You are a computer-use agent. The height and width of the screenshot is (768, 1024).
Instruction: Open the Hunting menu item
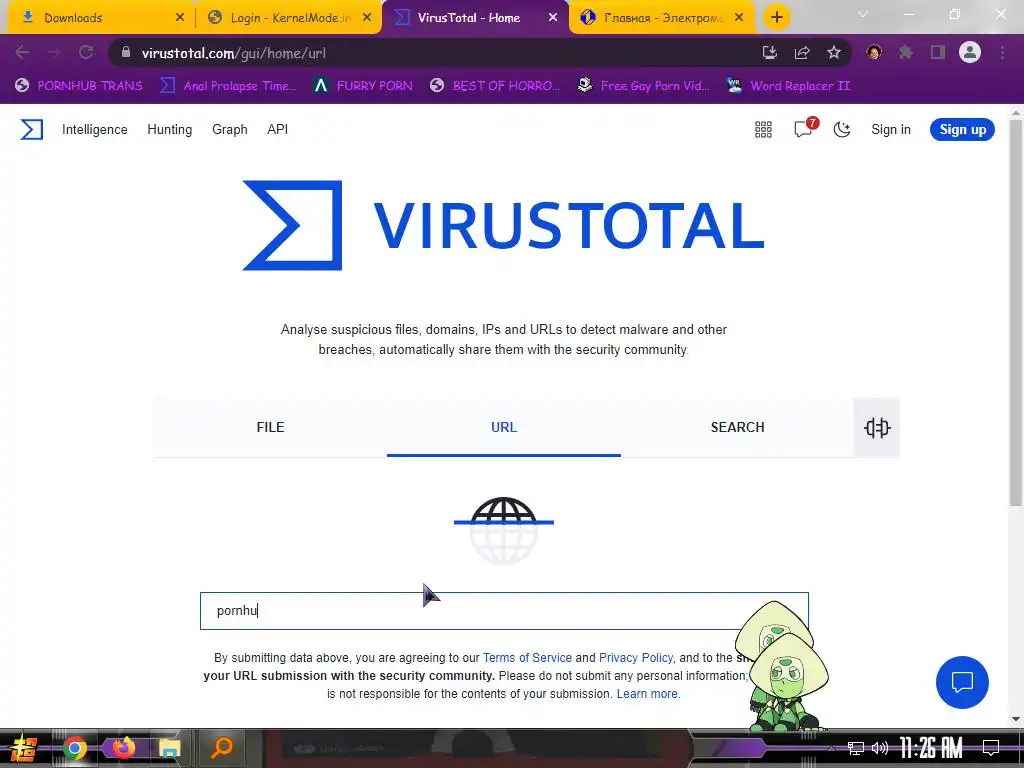pyautogui.click(x=170, y=129)
